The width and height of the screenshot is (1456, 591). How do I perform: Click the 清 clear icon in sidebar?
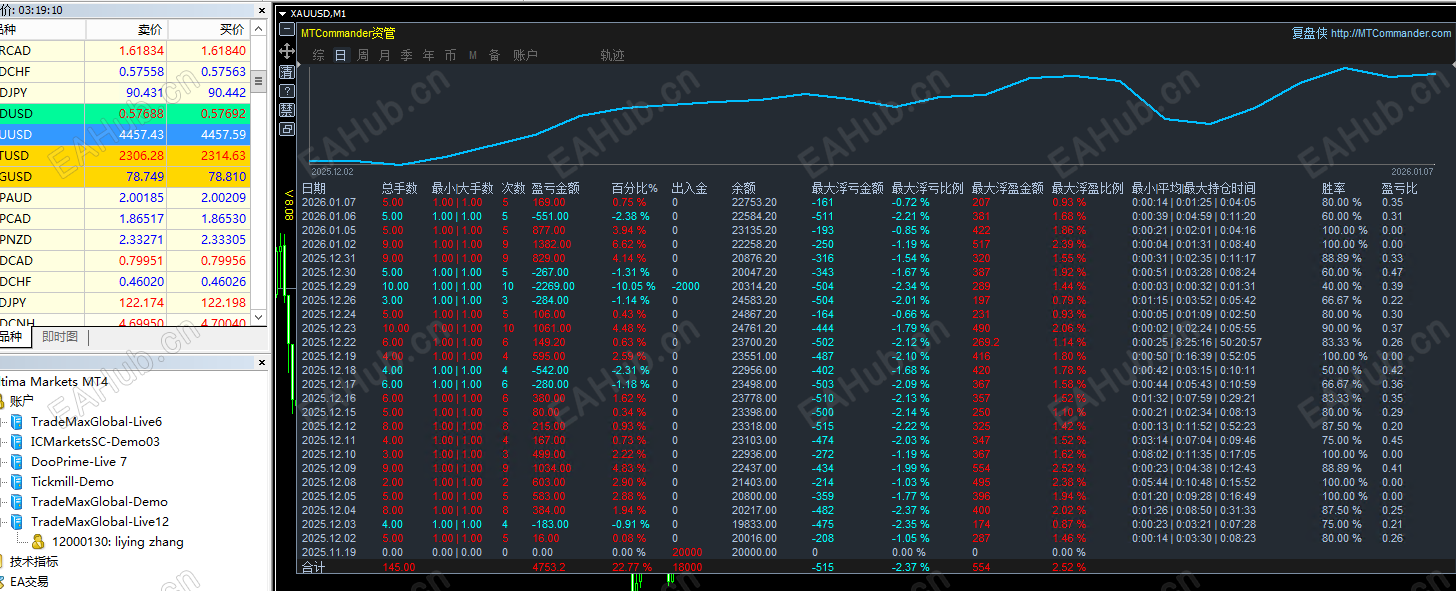tap(287, 71)
